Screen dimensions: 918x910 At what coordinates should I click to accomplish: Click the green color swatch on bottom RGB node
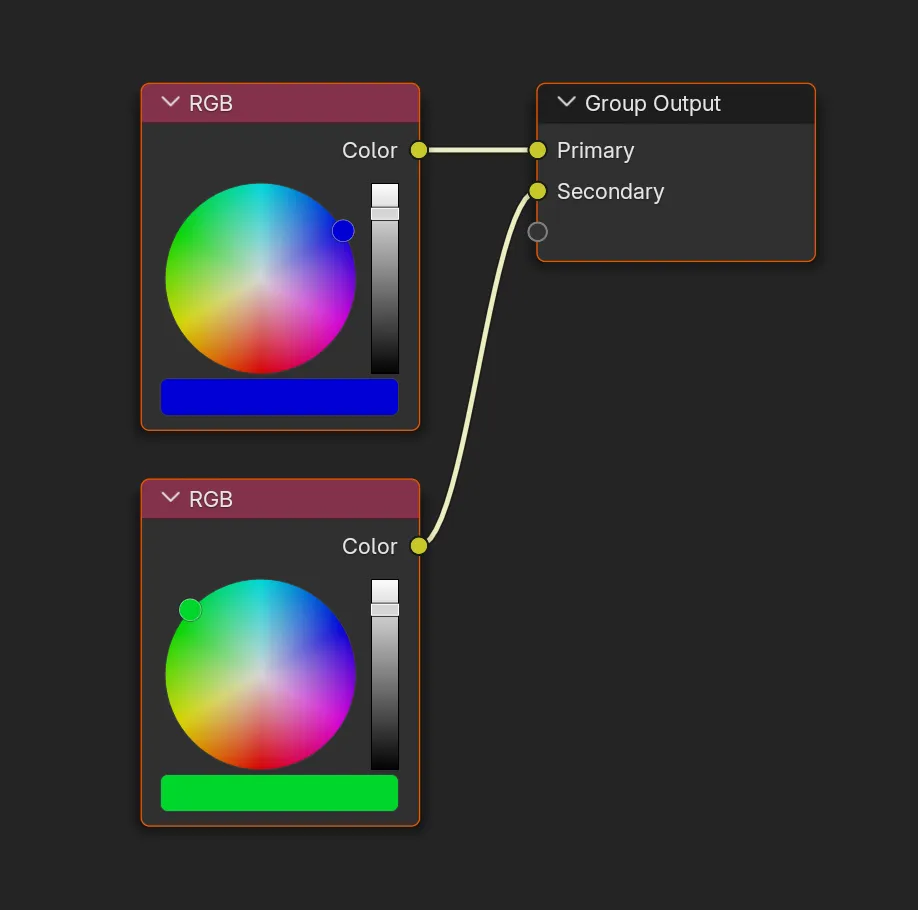pos(279,792)
